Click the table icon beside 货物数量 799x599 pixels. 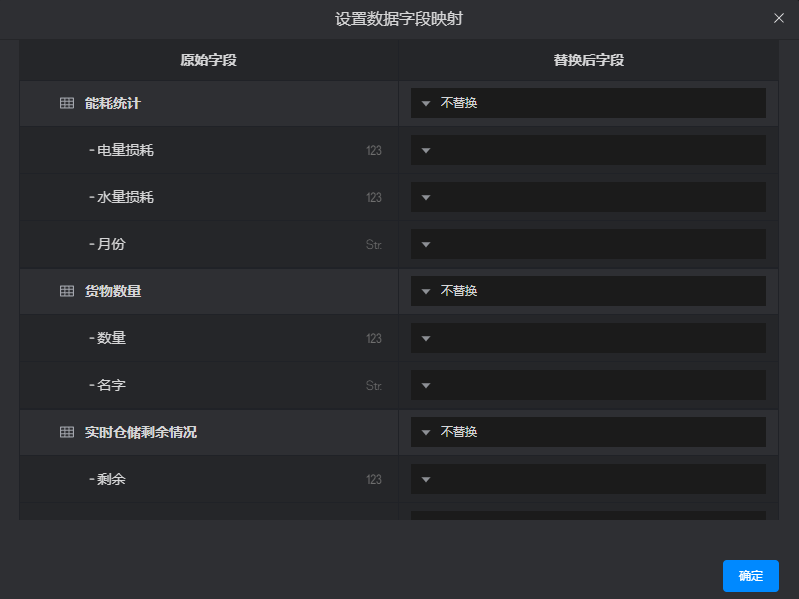point(67,291)
